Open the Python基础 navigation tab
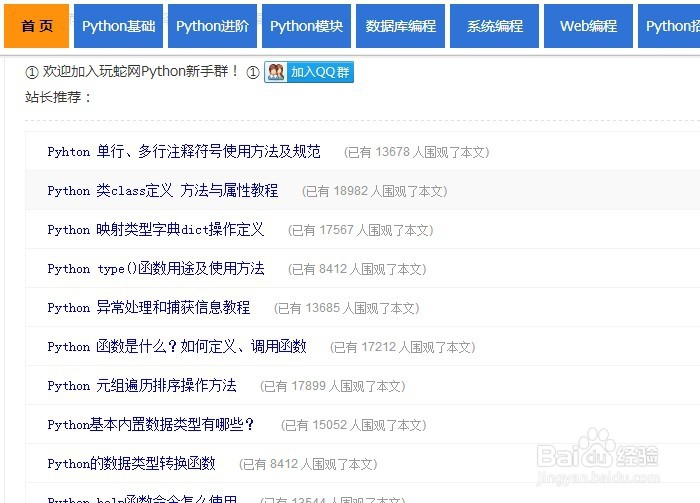 coord(118,26)
